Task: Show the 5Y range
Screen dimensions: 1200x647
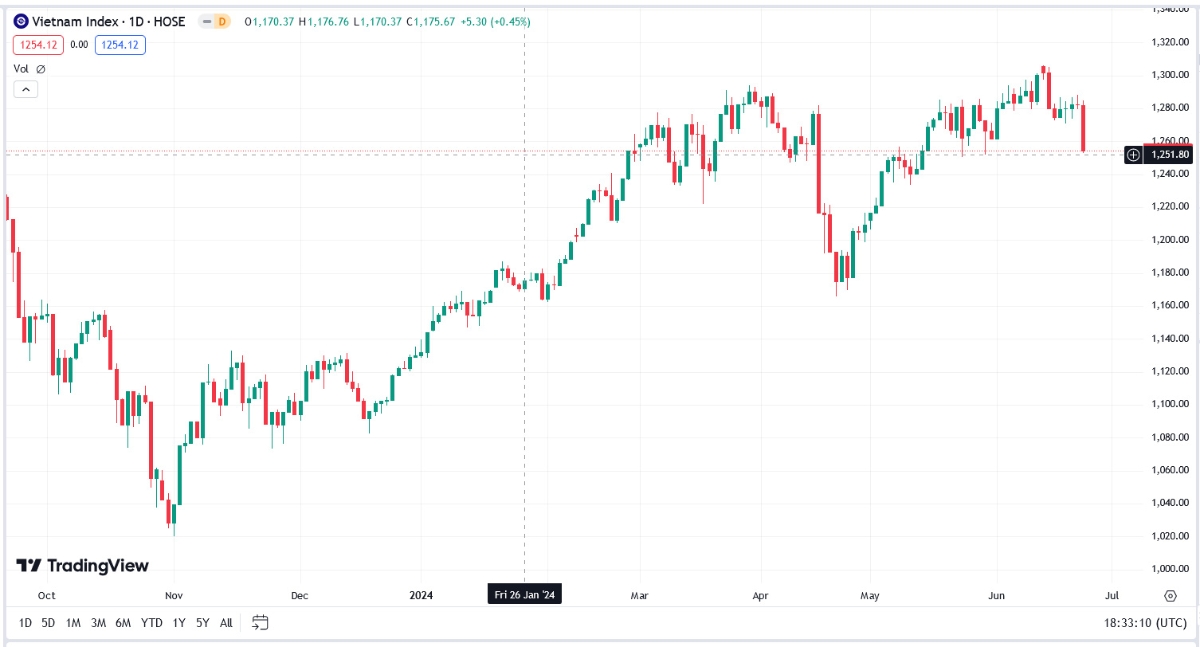Action: coord(203,623)
